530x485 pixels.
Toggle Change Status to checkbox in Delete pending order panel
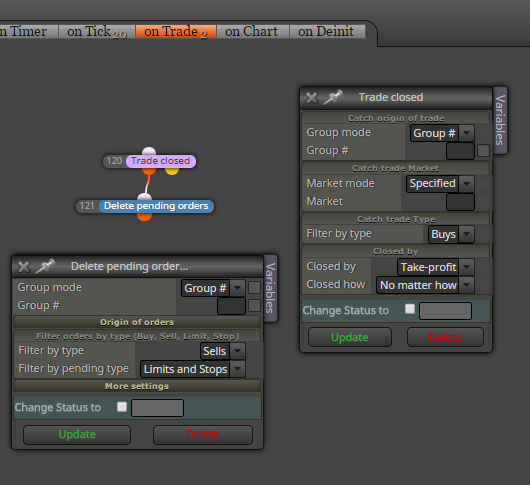point(122,407)
